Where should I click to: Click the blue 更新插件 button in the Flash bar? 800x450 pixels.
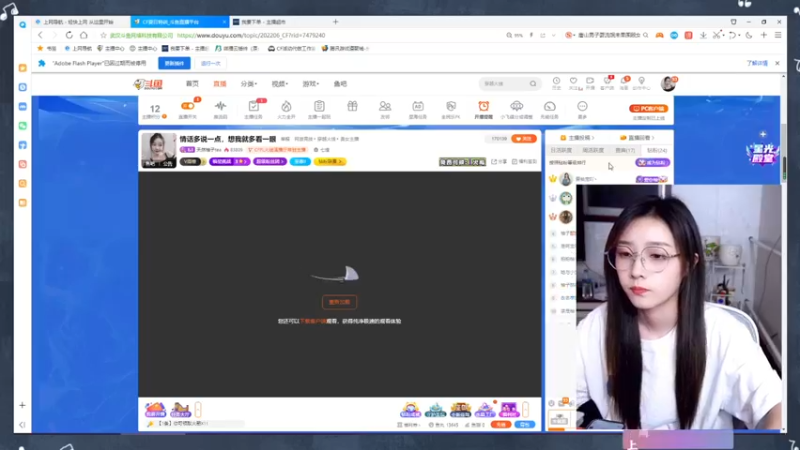174,63
